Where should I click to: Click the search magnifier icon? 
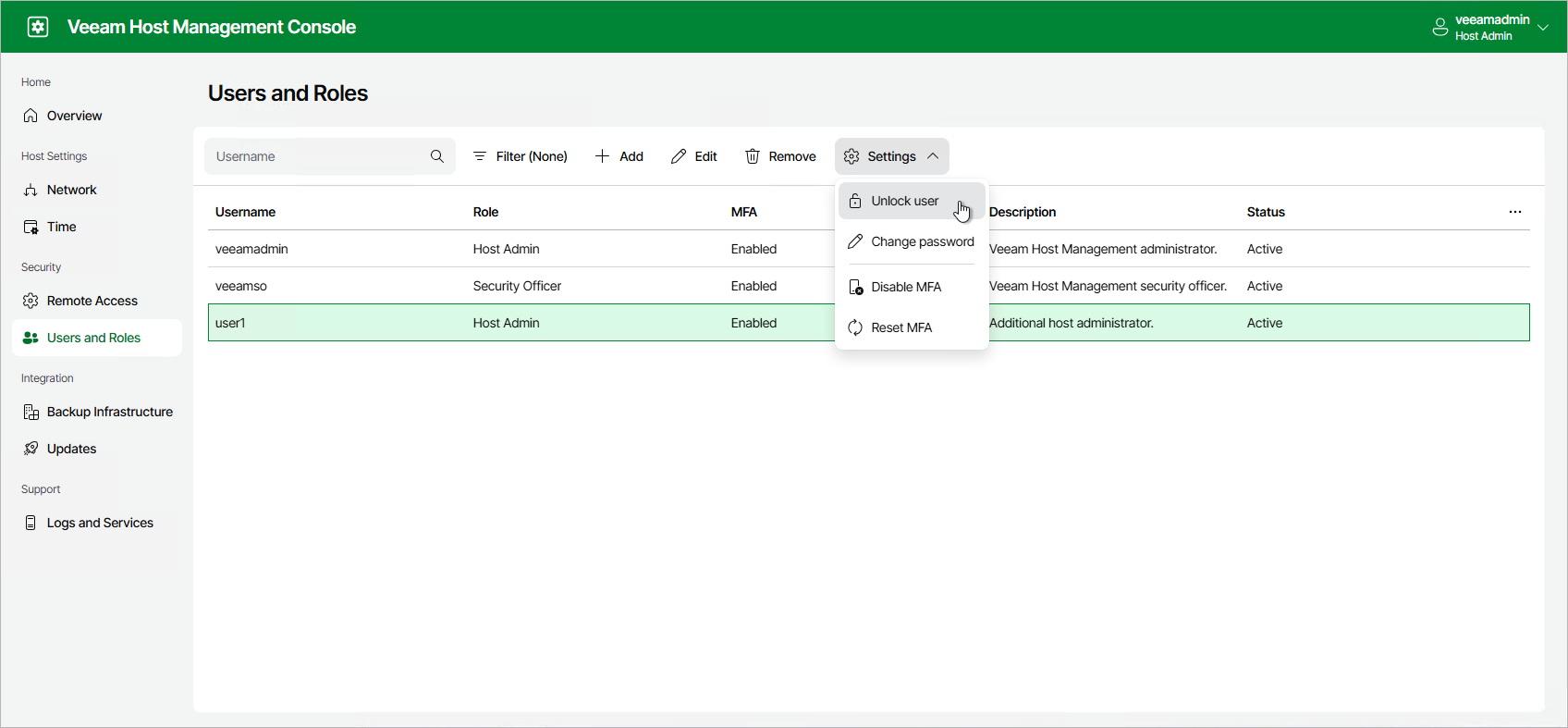pyautogui.click(x=437, y=156)
